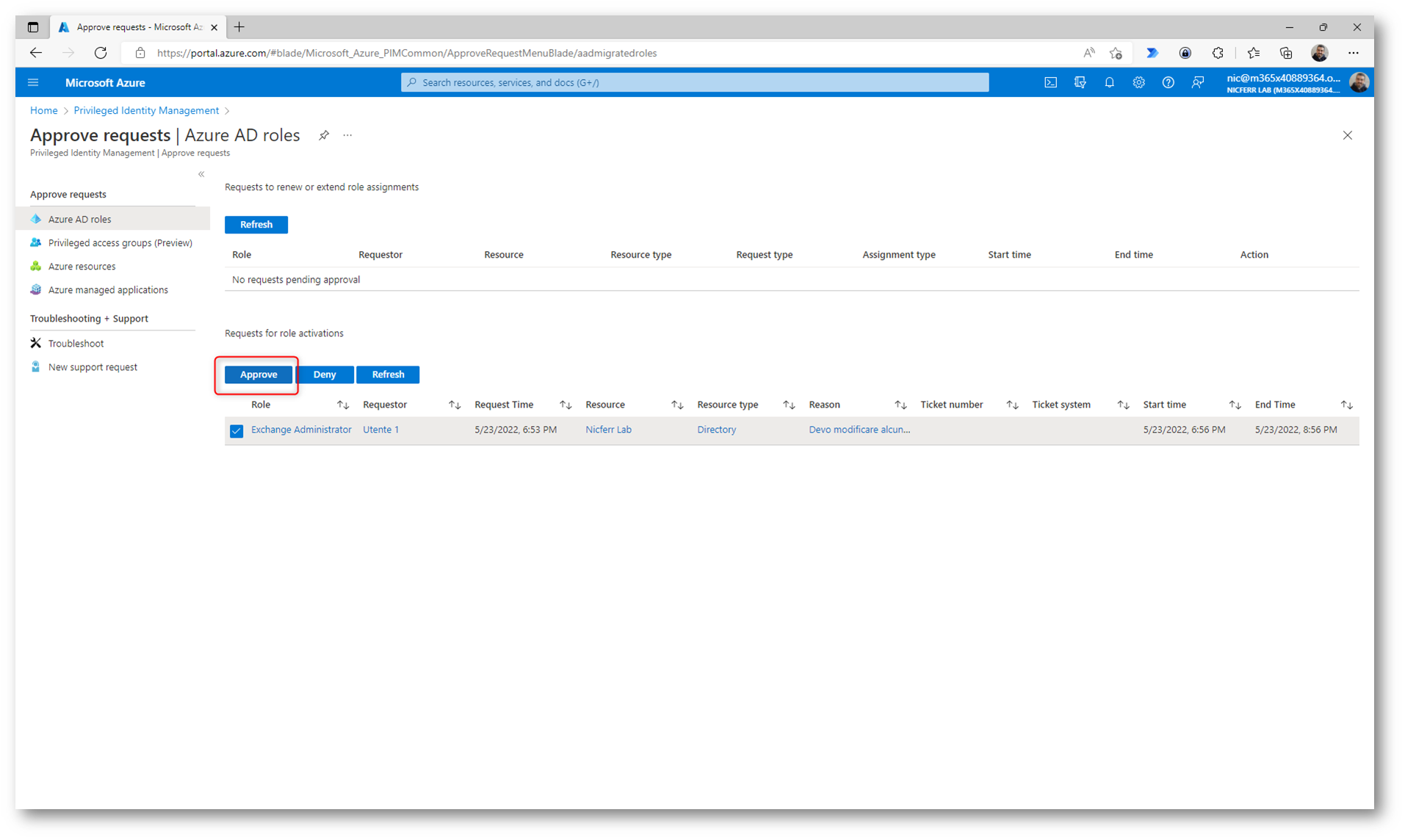The height and width of the screenshot is (840, 1405).
Task: Open the browser Settings and more menu
Action: click(x=1353, y=53)
